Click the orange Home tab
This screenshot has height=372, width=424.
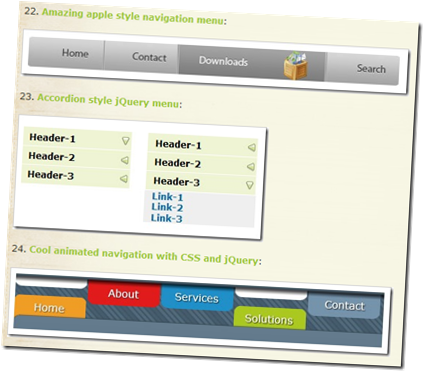50,307
